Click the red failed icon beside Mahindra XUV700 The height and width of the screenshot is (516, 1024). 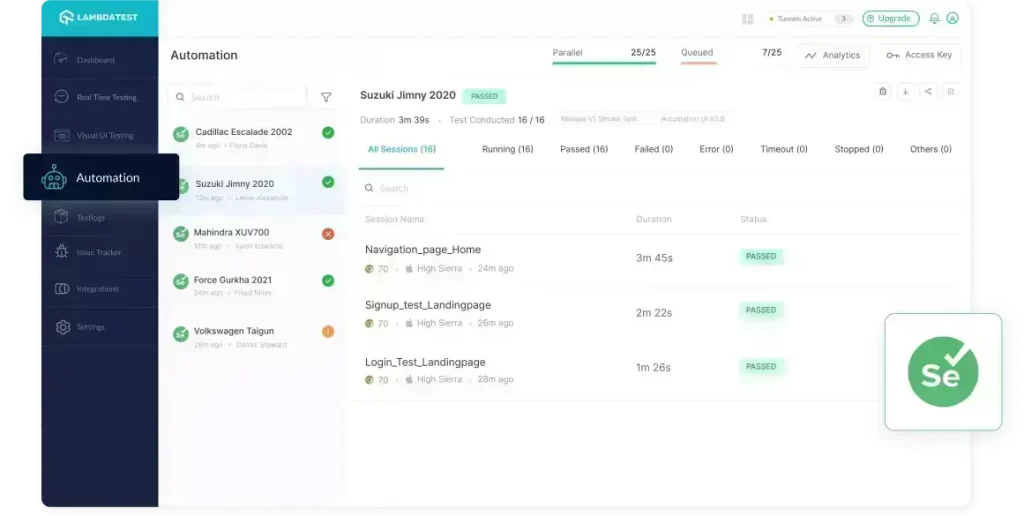[x=328, y=234]
